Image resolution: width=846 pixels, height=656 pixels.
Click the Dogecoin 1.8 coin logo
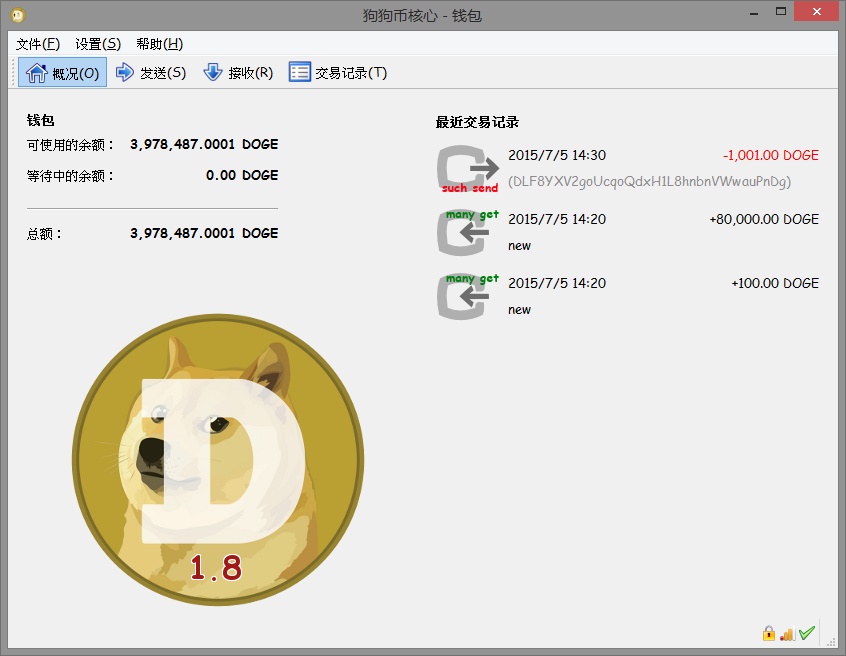[218, 460]
